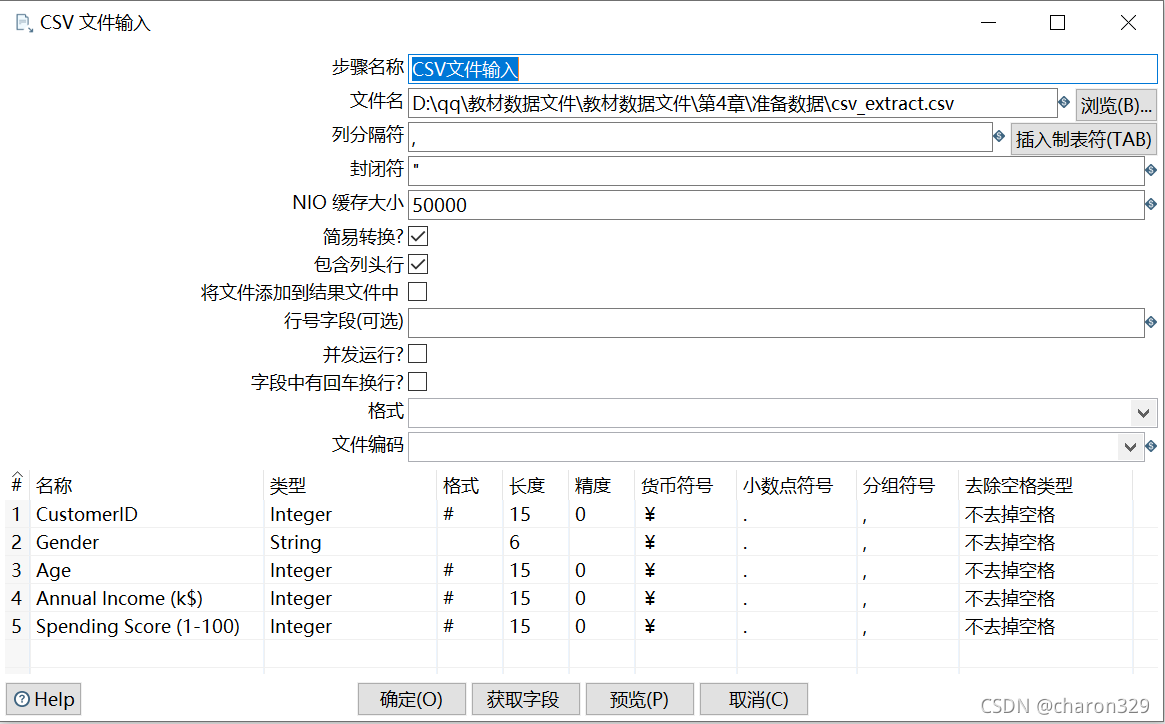Click the CSV step icon in the title bar

pos(22,21)
